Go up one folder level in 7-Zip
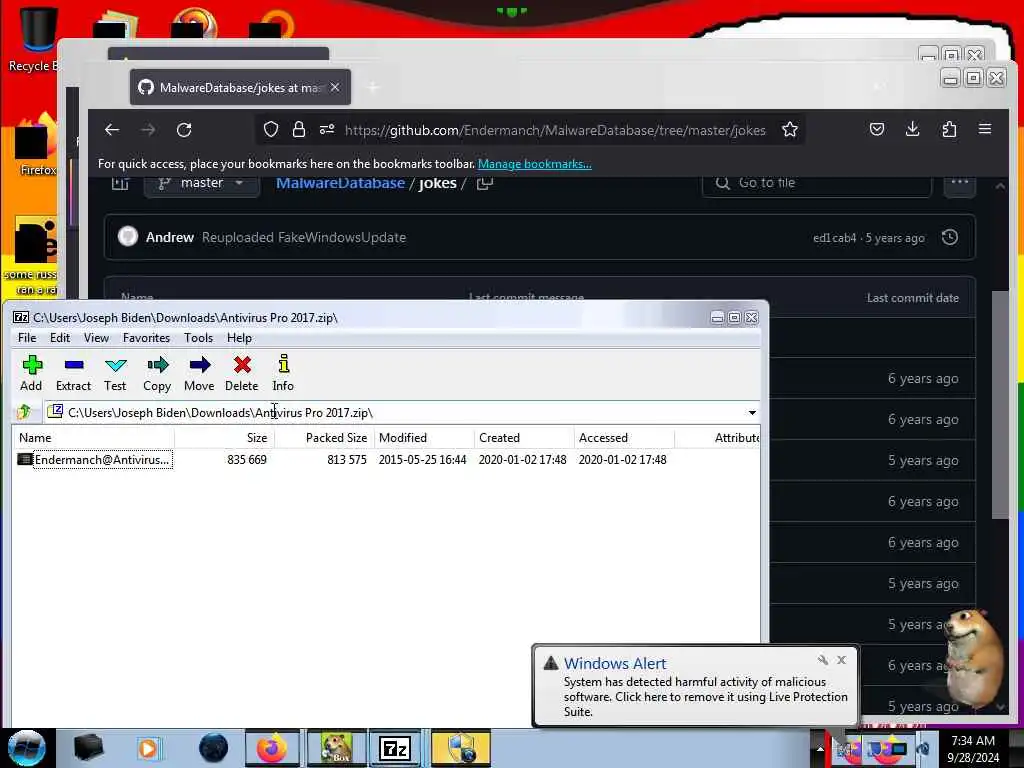The image size is (1024, 768). coord(24,412)
